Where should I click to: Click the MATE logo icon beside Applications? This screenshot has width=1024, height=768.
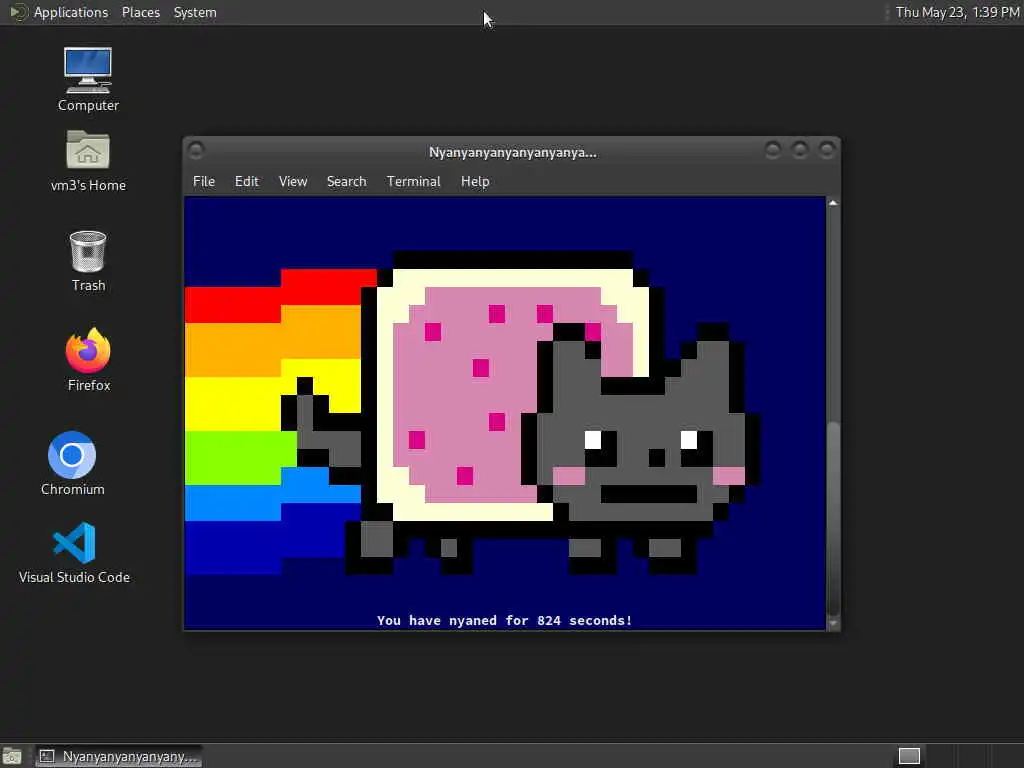click(18, 12)
